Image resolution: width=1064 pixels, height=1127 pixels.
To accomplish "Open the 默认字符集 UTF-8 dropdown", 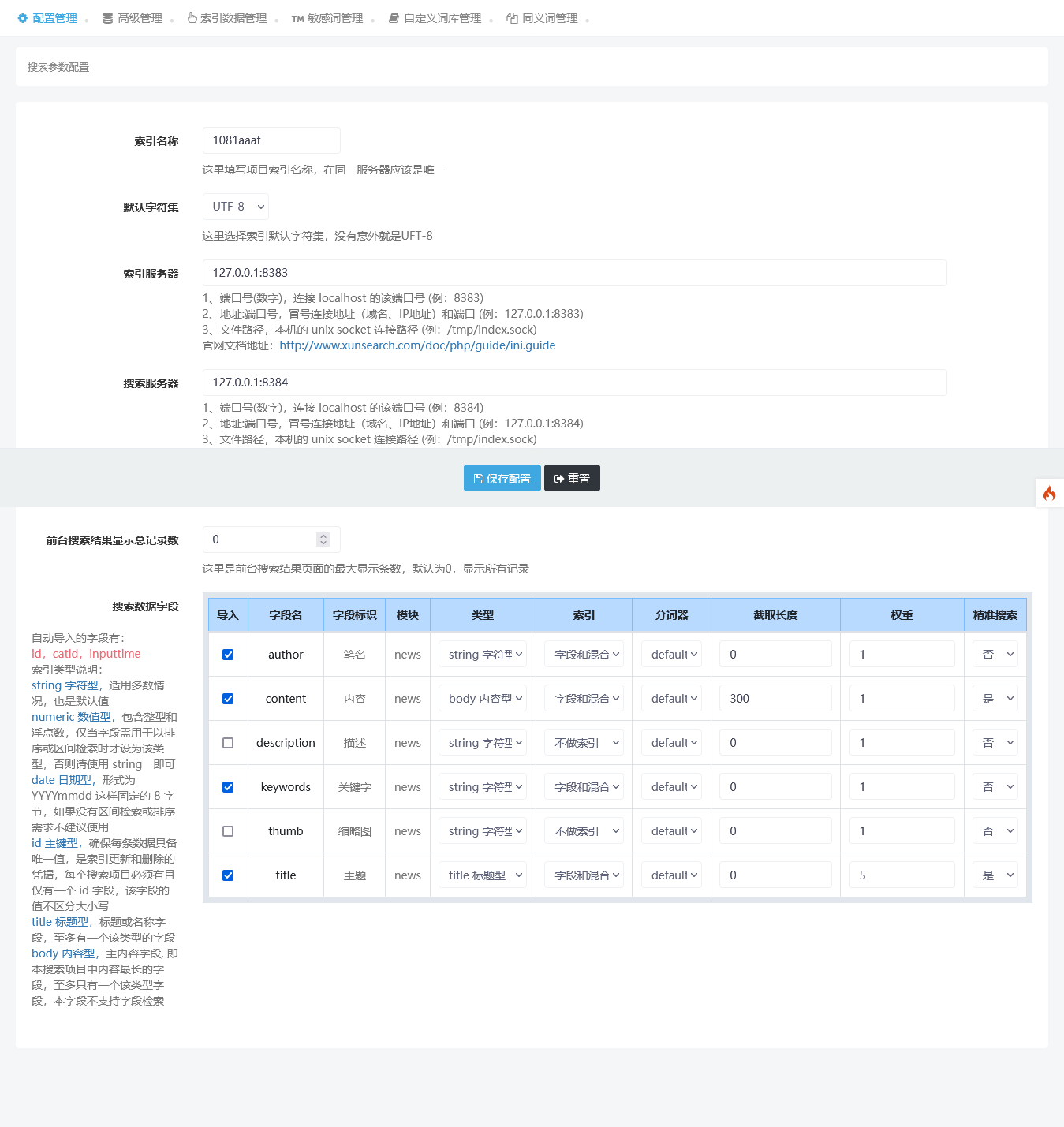I will (236, 207).
